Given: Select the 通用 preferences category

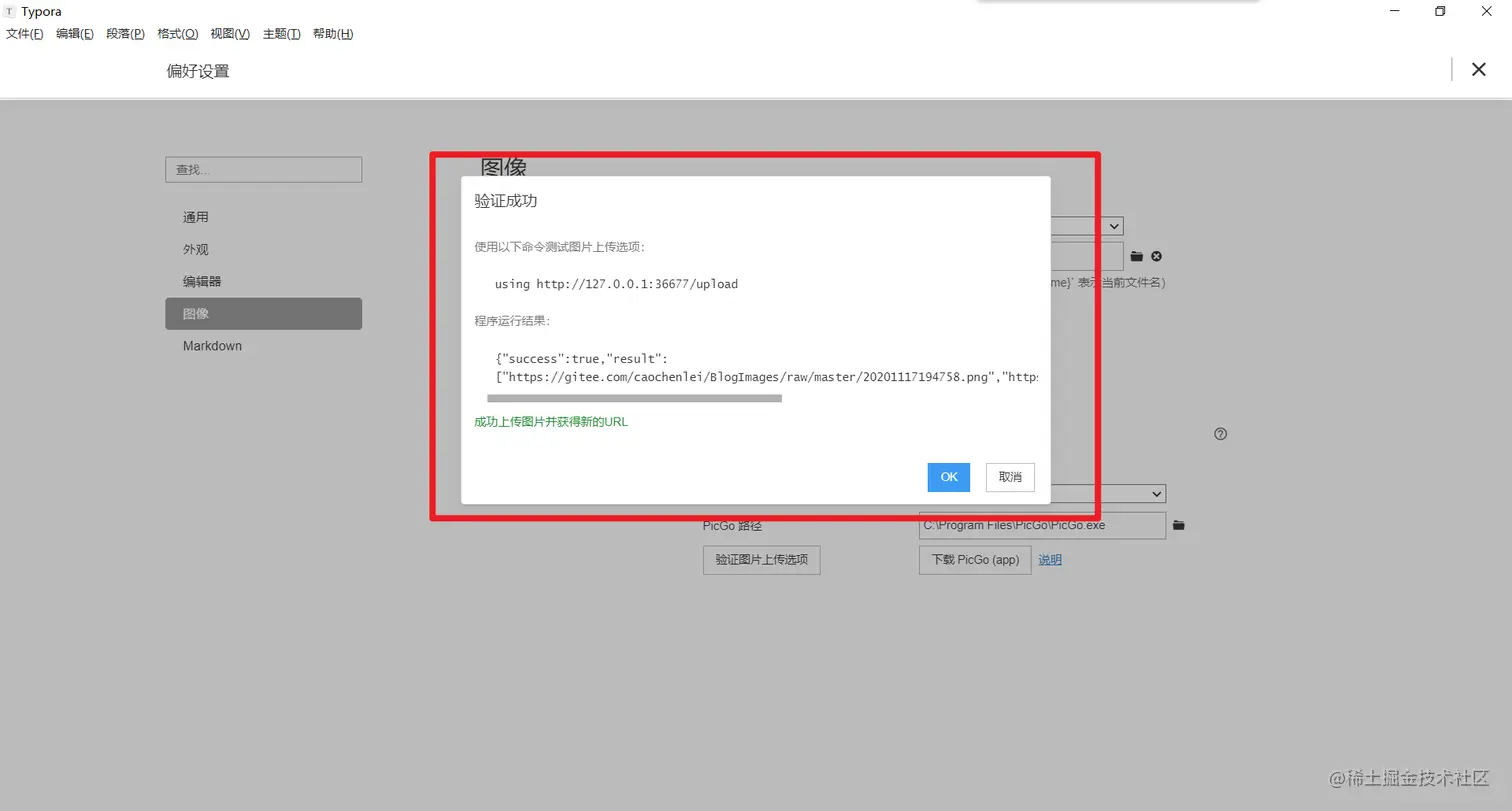Looking at the screenshot, I should click(263, 217).
